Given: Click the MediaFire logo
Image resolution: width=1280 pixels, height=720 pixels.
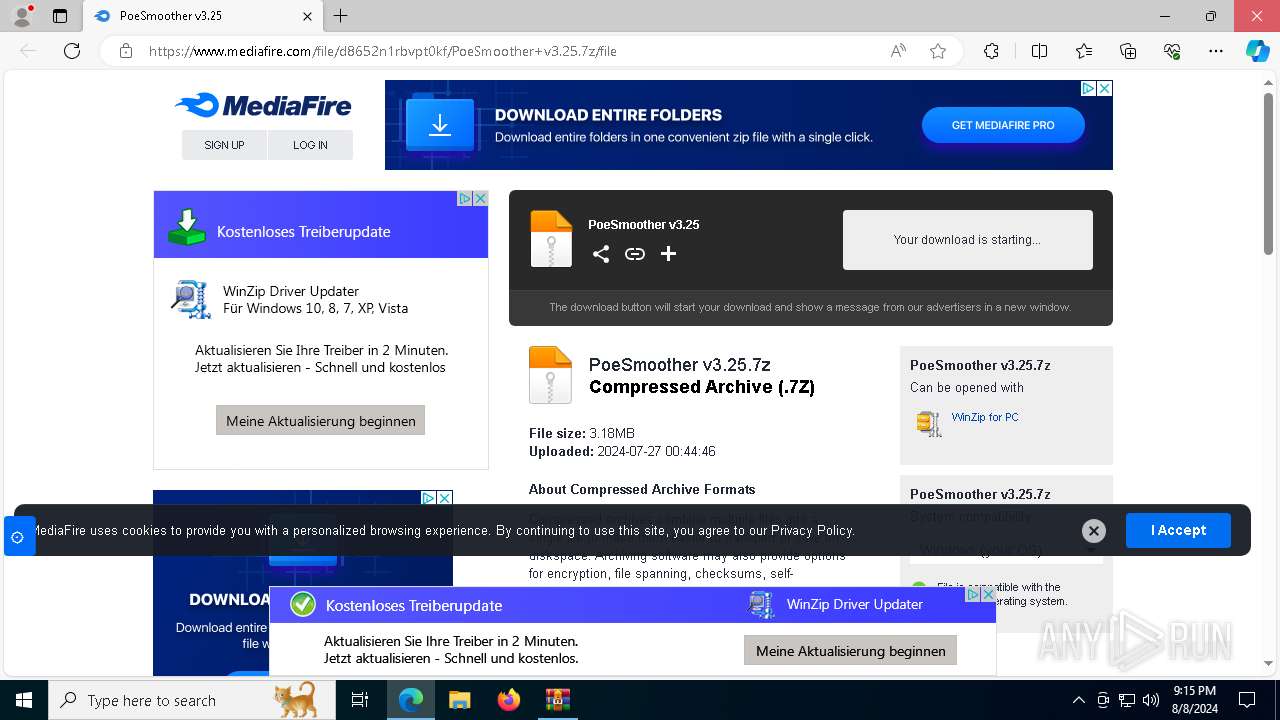Looking at the screenshot, I should [263, 105].
